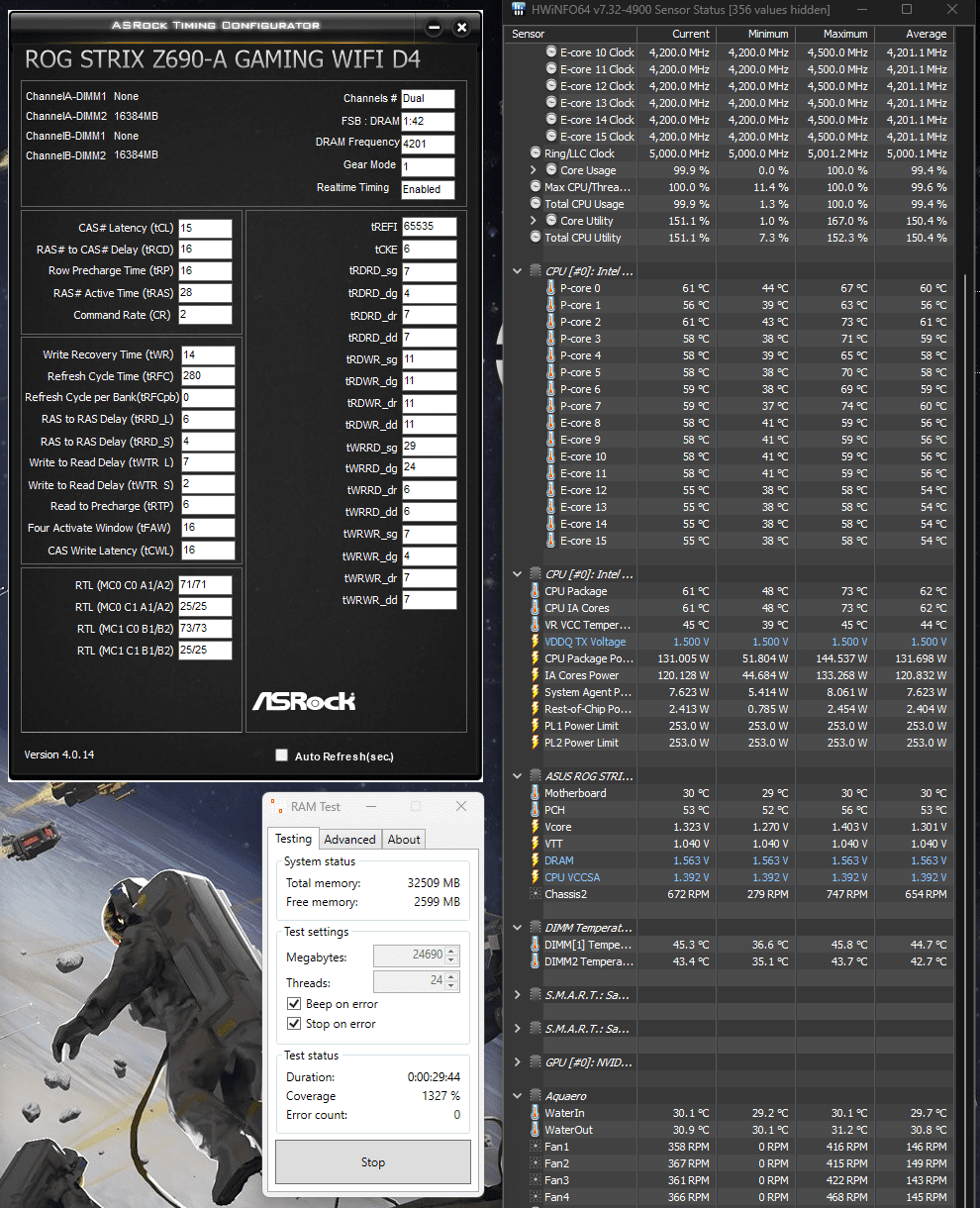Click the Average column header
The width and height of the screenshot is (980, 1208).
click(x=914, y=34)
